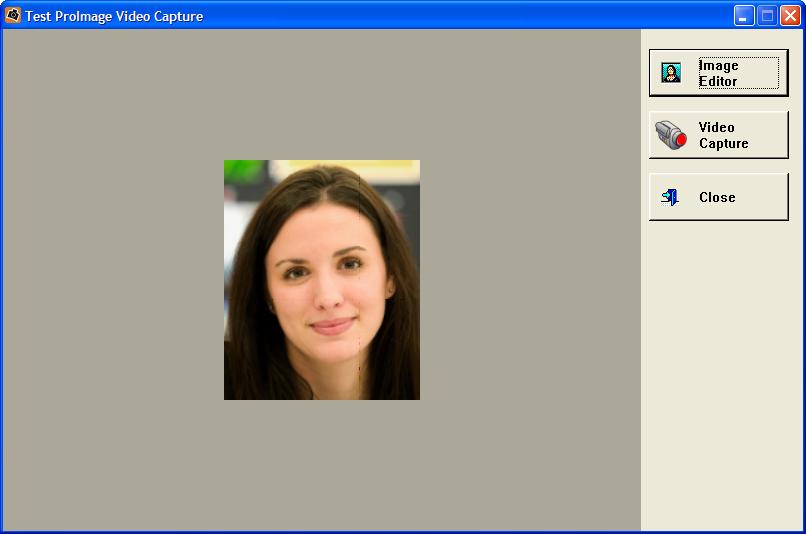This screenshot has height=534, width=806.
Task: Click the camcorder icon on Video Capture
Action: click(x=671, y=135)
